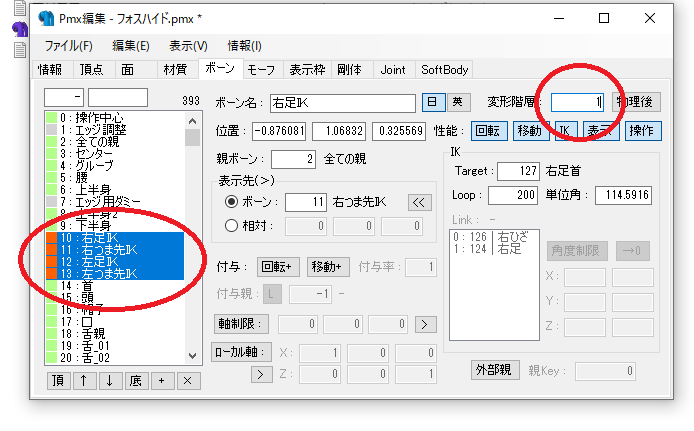Switch to 剛体 tab
694x431 pixels.
(350, 70)
